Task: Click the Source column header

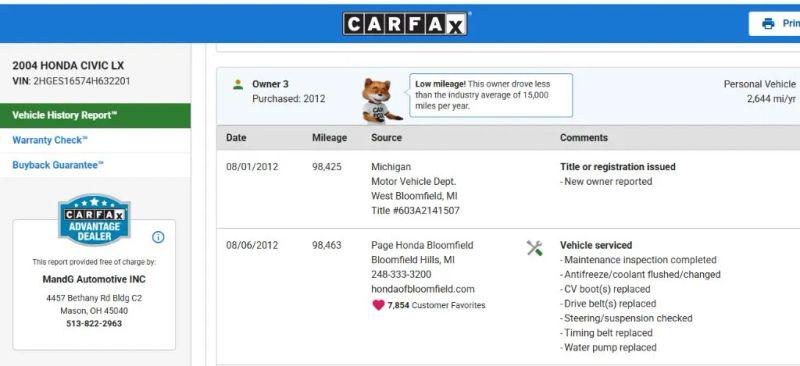Action: point(386,137)
